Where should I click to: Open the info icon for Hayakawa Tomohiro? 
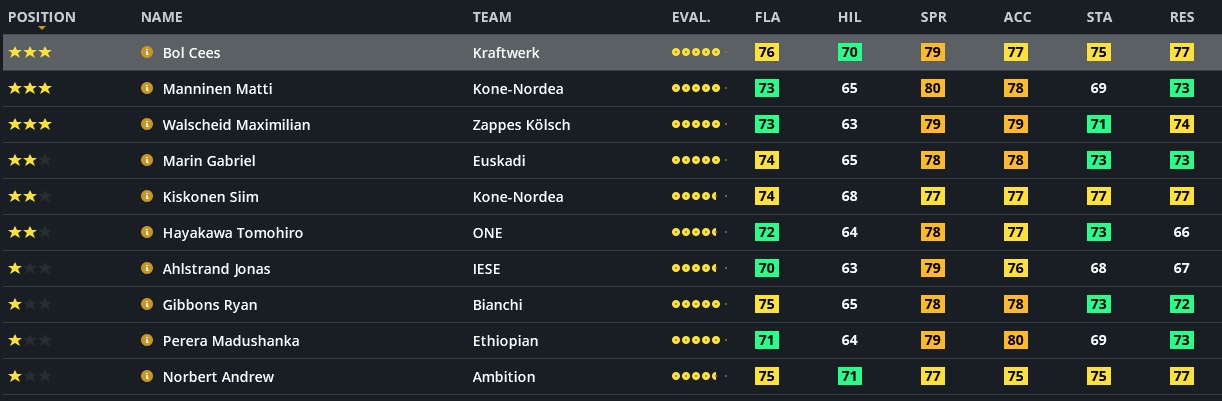click(x=147, y=233)
